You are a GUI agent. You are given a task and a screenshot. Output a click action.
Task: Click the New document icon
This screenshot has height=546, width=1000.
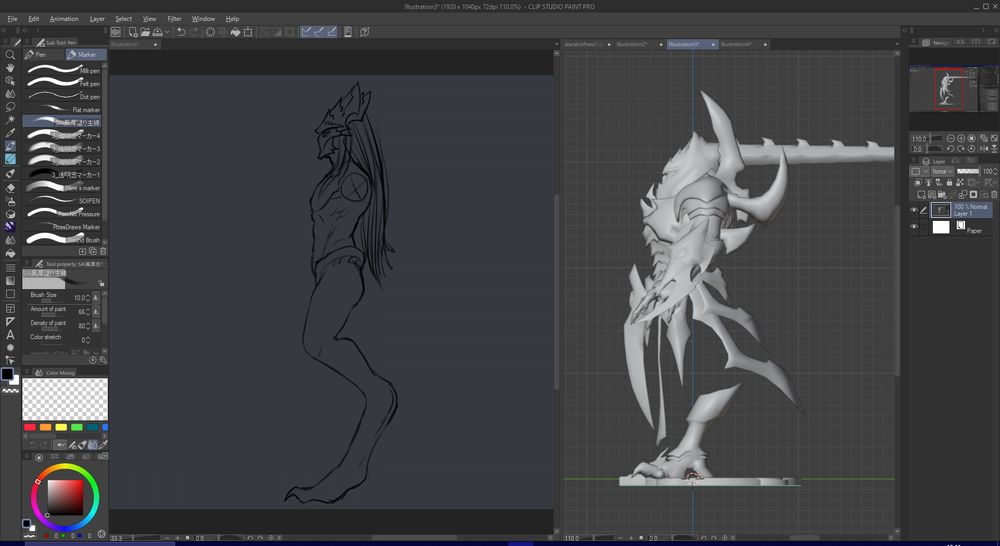133,32
